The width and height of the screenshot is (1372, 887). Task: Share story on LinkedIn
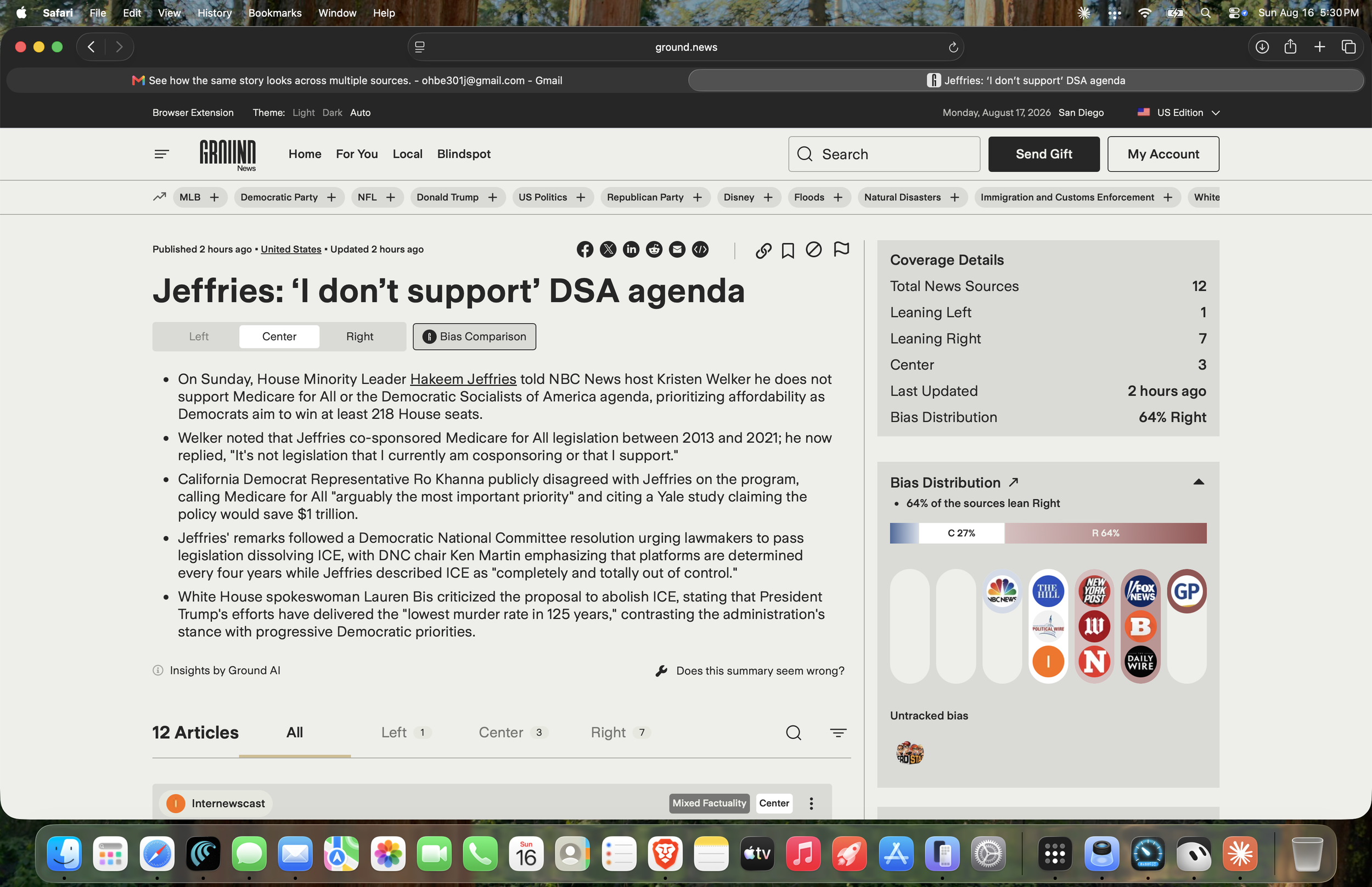[x=631, y=249]
